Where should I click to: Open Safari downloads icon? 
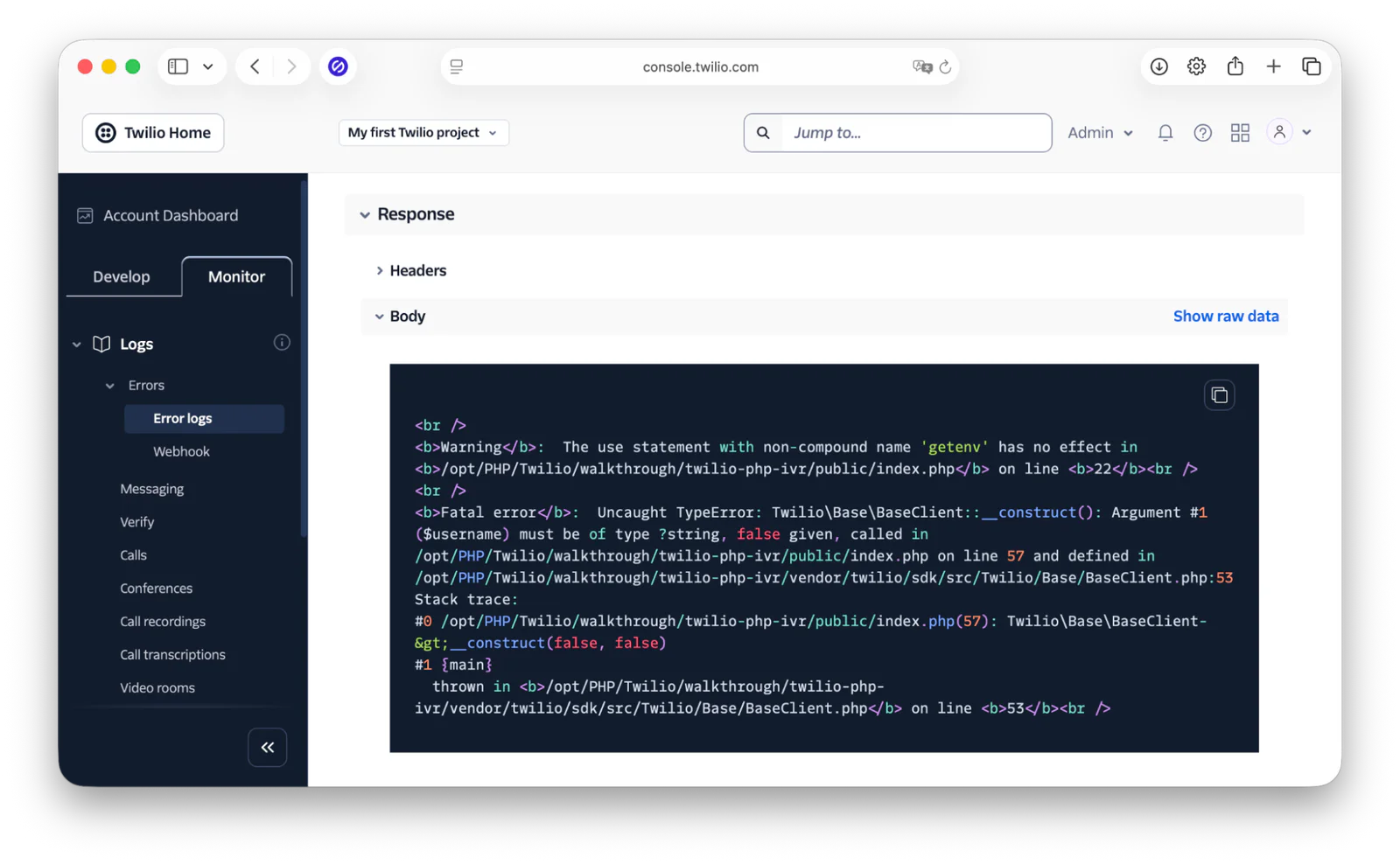tap(1158, 66)
